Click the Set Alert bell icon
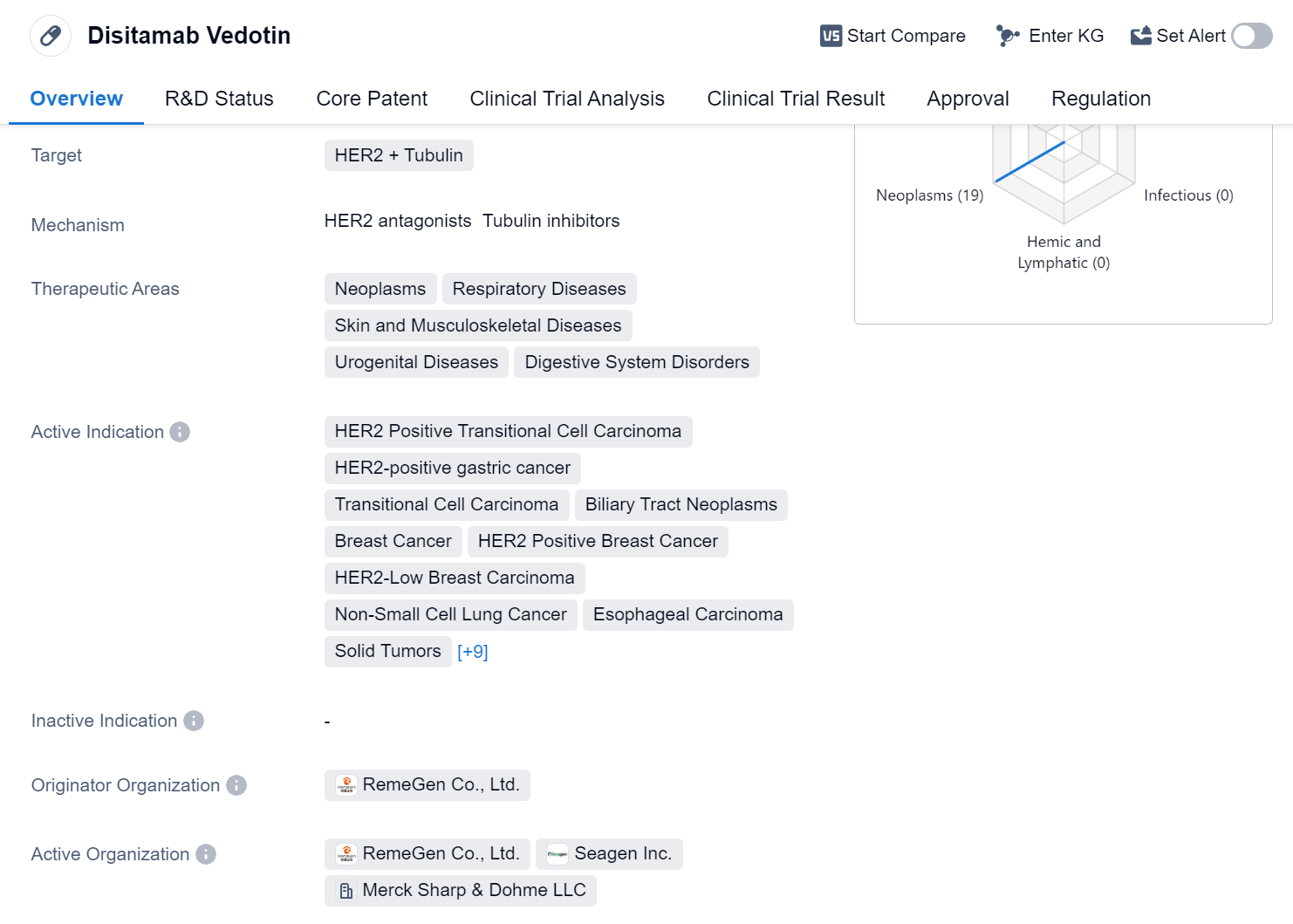Screen dimensions: 1293x924 pyautogui.click(x=1140, y=36)
